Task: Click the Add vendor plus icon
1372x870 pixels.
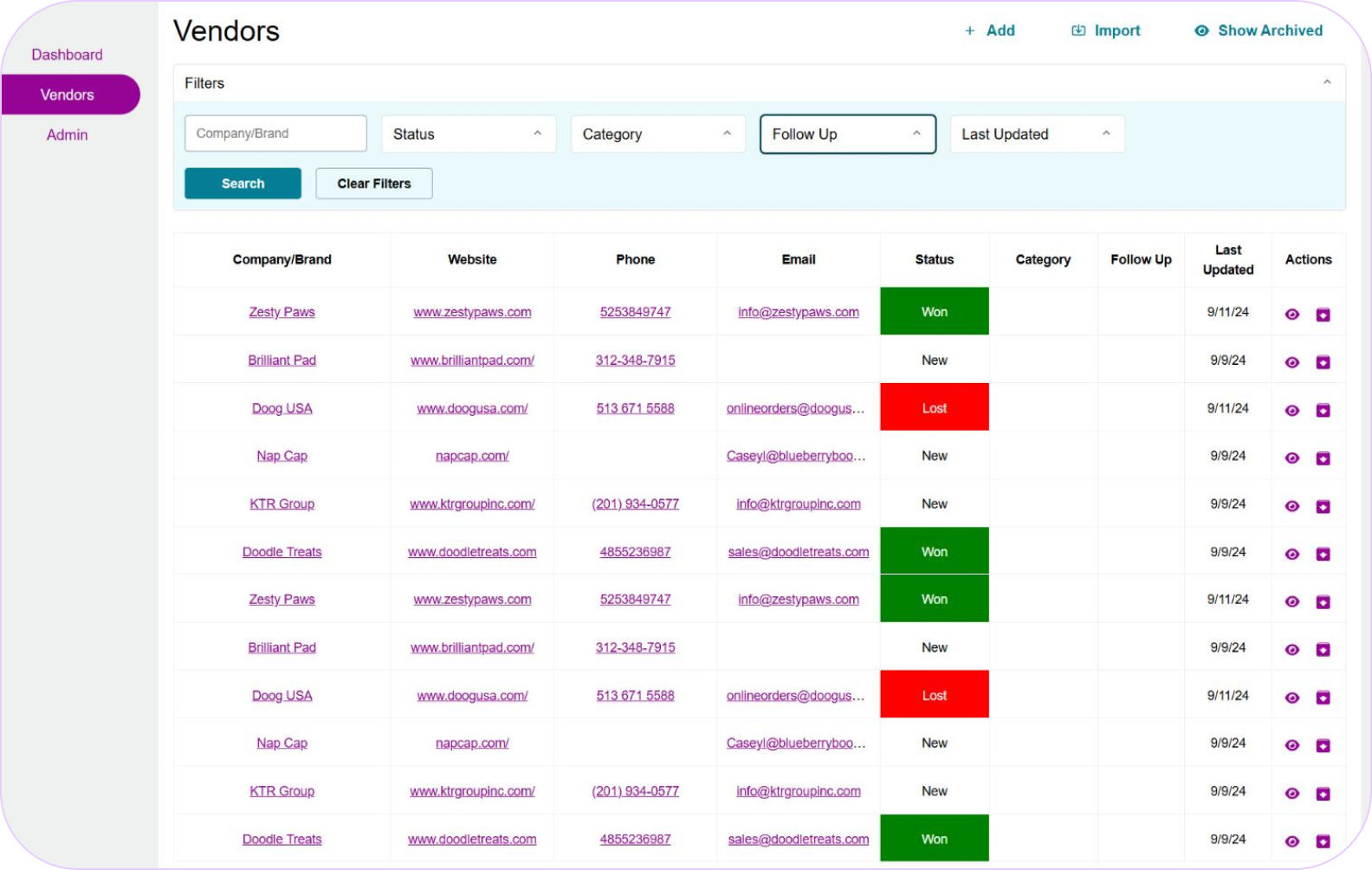Action: pyautogui.click(x=970, y=31)
